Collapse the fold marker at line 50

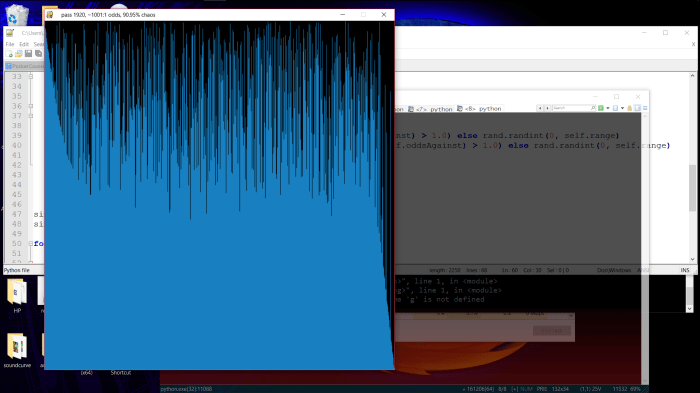(x=31, y=244)
